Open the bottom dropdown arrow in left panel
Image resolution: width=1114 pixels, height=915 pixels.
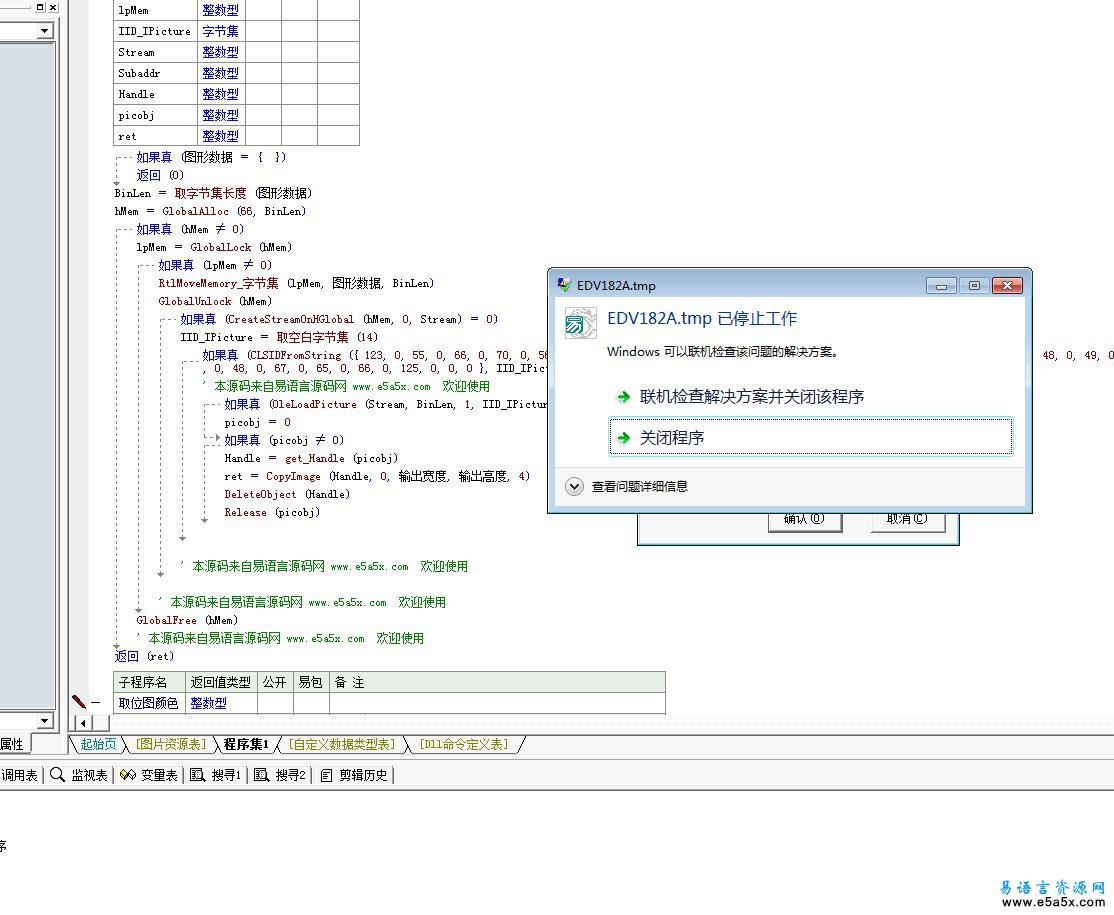click(44, 721)
